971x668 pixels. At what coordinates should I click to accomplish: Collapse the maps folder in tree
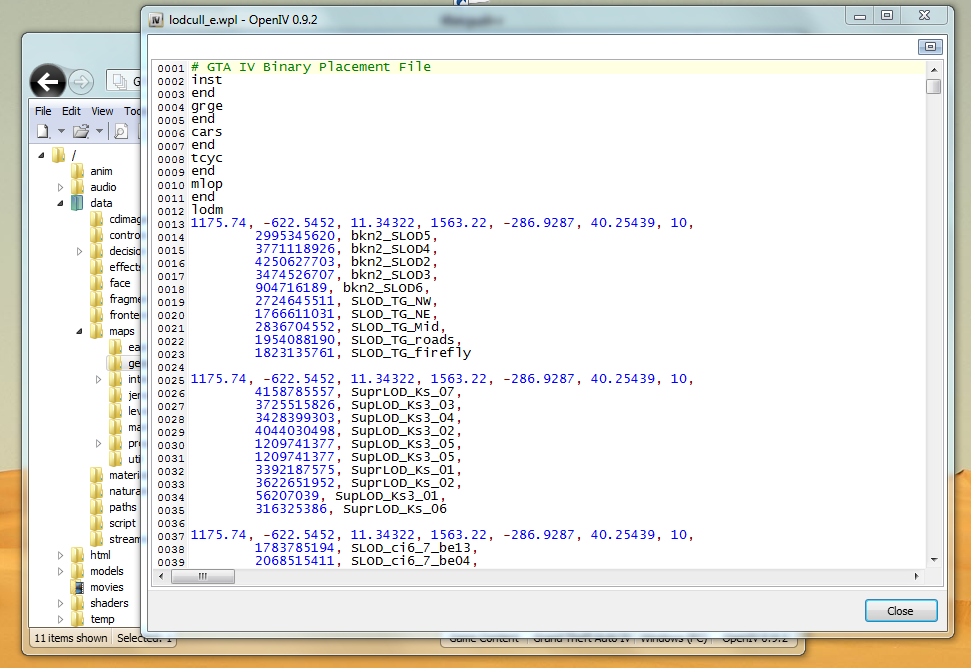click(79, 331)
